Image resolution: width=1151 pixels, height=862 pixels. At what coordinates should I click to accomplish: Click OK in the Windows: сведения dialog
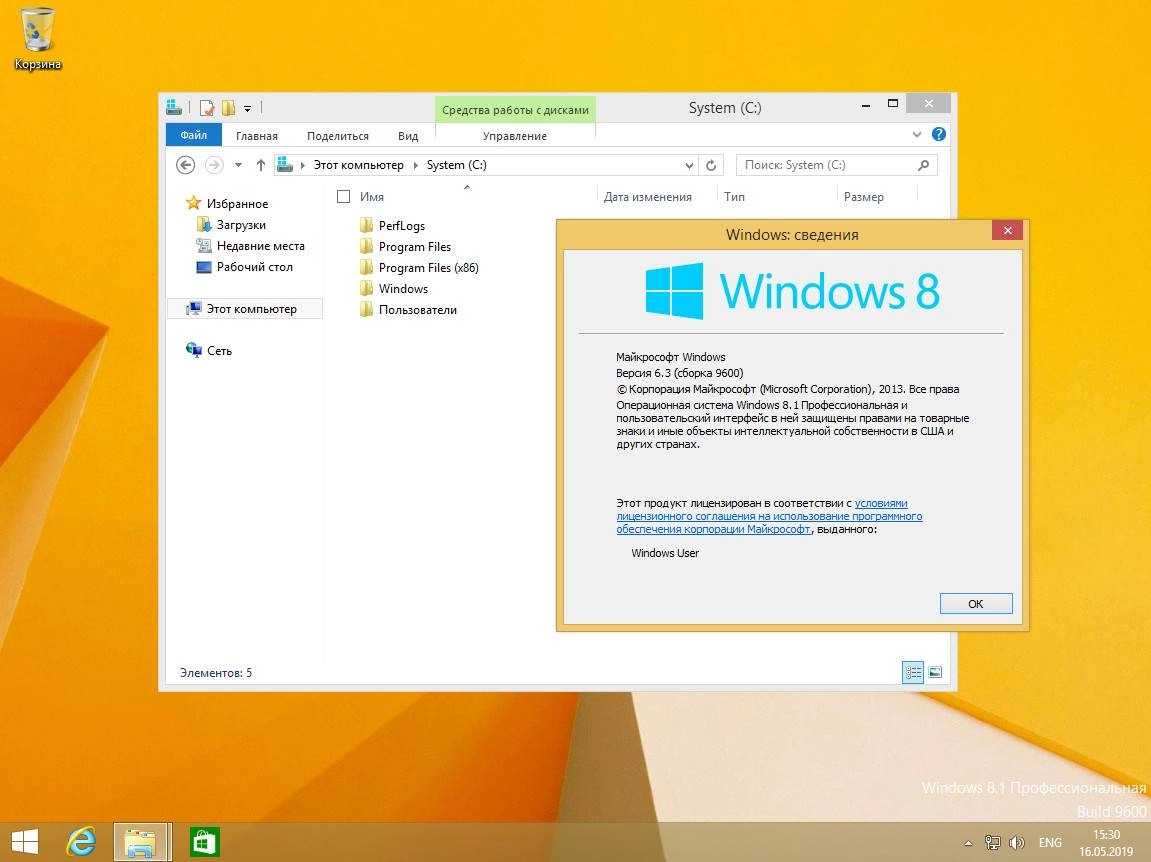click(976, 604)
